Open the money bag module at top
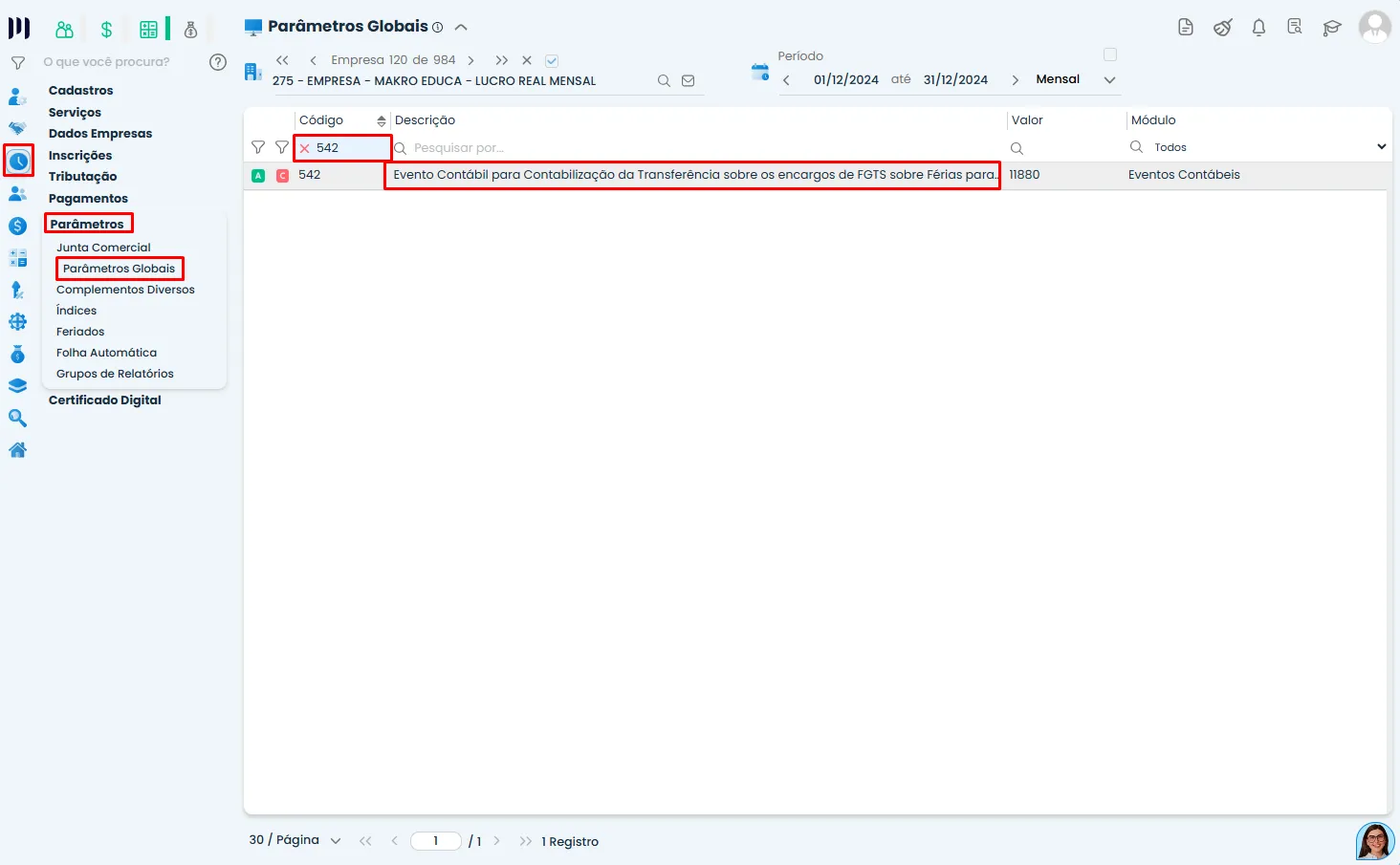This screenshot has width=1400, height=865. pyautogui.click(x=191, y=30)
